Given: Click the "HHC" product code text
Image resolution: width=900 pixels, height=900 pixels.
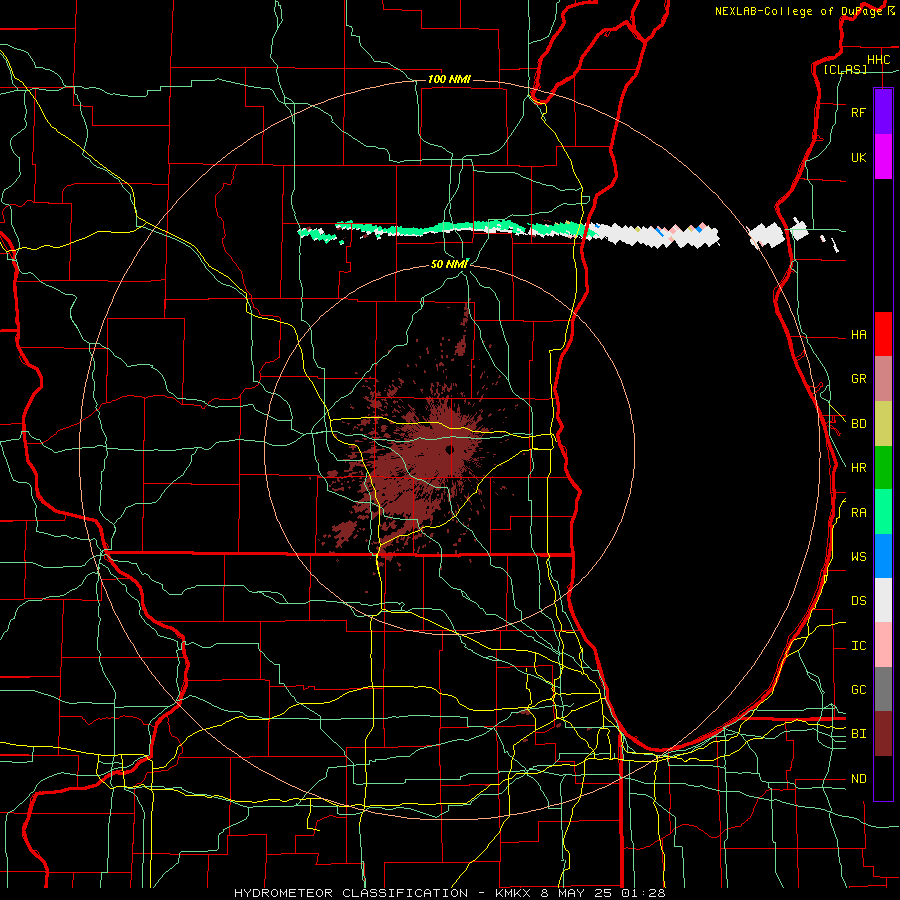Looking at the screenshot, I should pyautogui.click(x=878, y=60).
